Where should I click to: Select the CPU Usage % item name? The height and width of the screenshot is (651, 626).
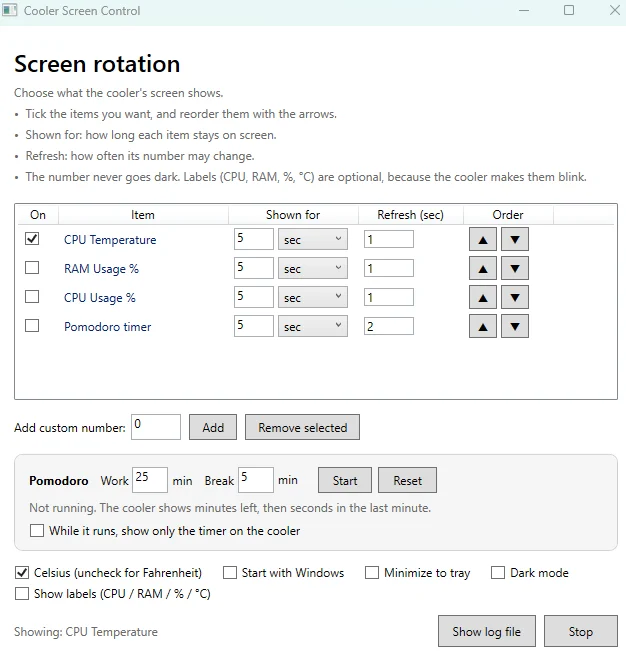click(x=100, y=298)
